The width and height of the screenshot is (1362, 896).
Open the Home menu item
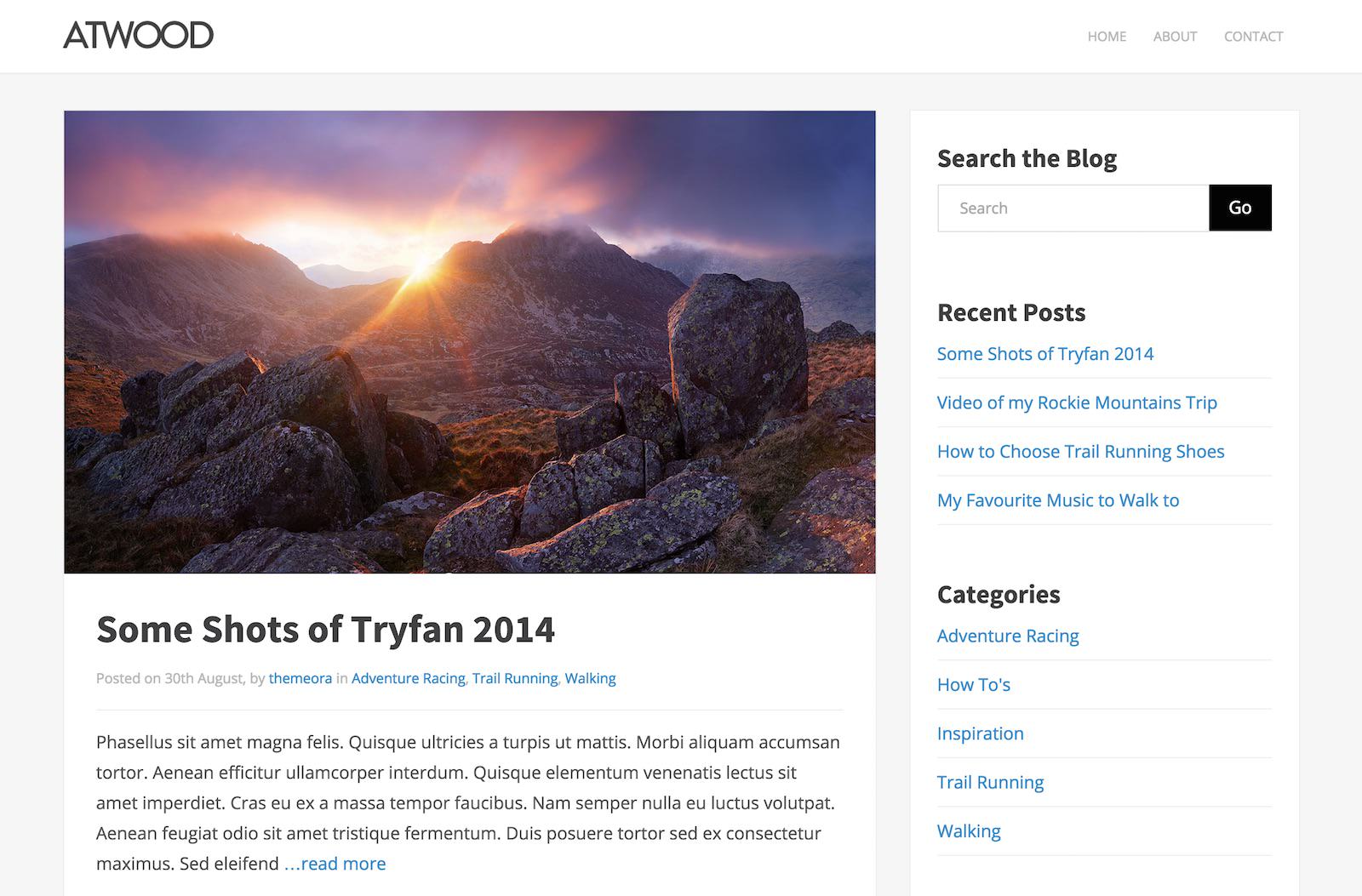1107,37
